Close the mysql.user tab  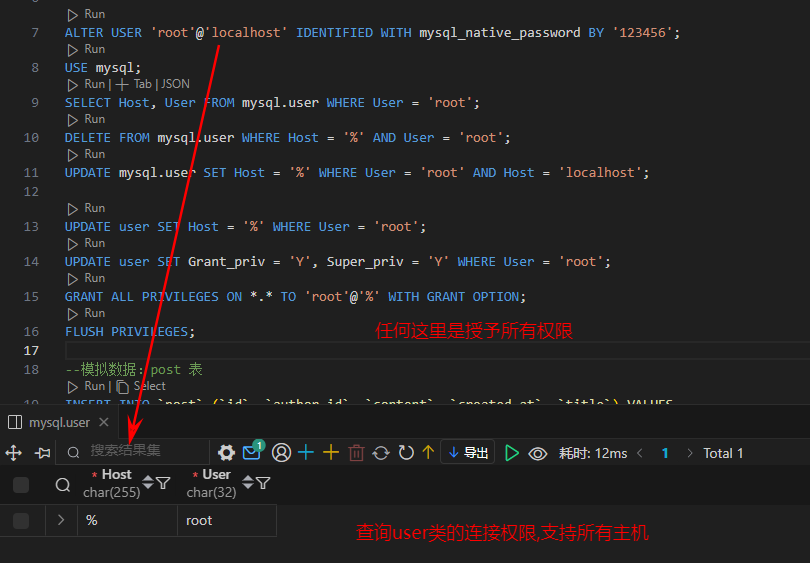tap(104, 422)
